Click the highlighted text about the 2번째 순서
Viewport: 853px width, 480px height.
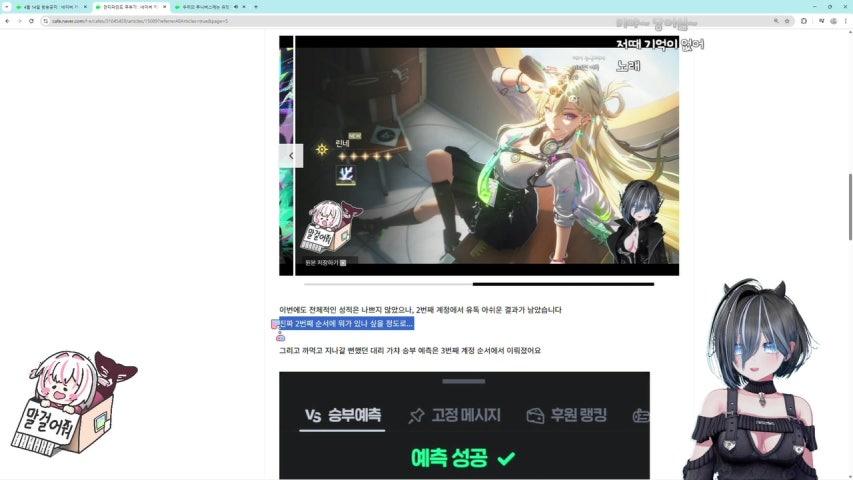(347, 323)
